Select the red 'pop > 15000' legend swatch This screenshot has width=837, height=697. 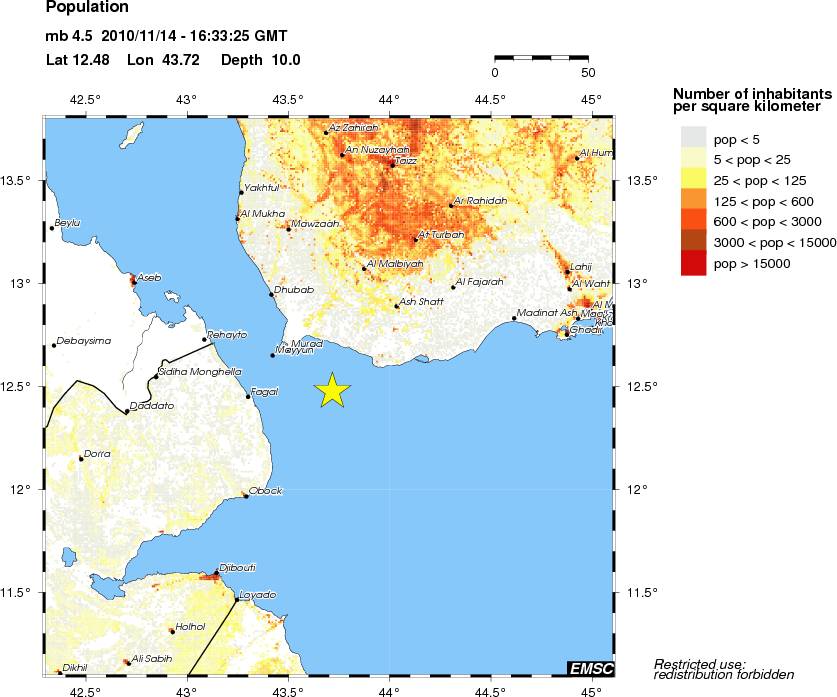pos(693,263)
